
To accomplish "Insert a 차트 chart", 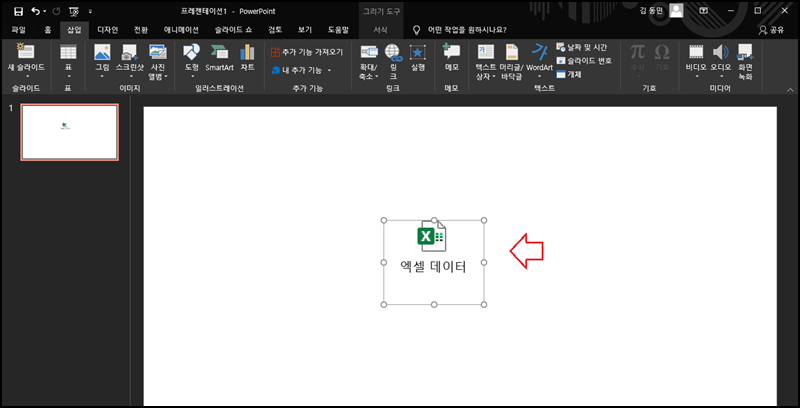I will point(247,58).
